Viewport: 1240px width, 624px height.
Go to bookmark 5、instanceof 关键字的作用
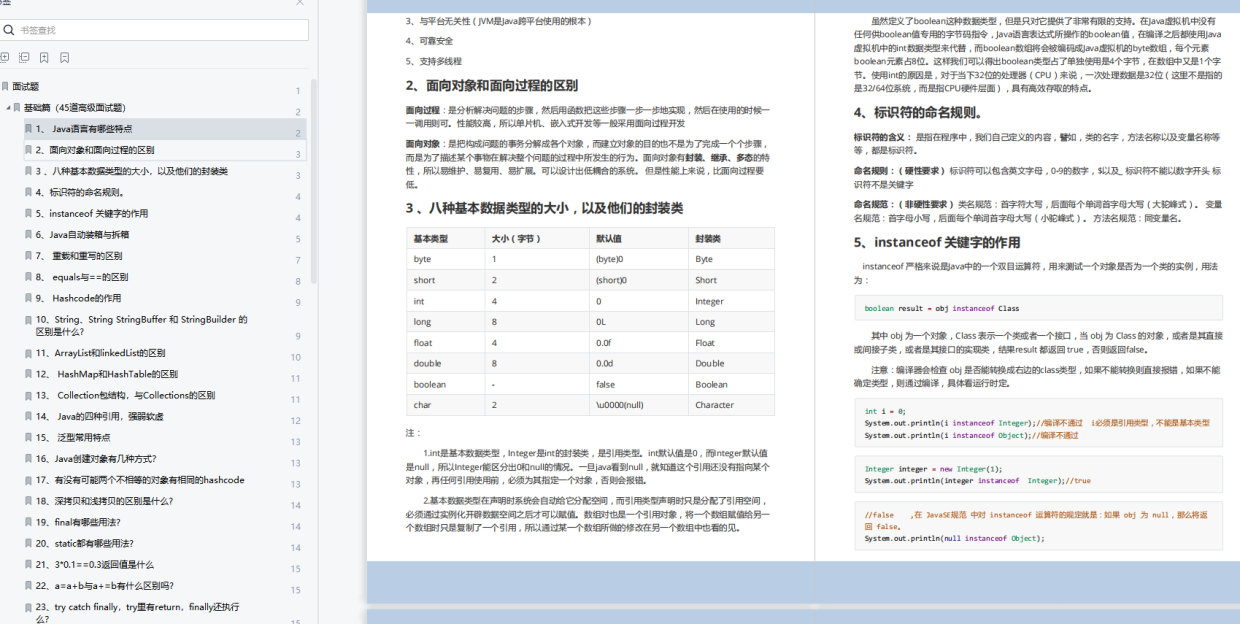[x=92, y=213]
